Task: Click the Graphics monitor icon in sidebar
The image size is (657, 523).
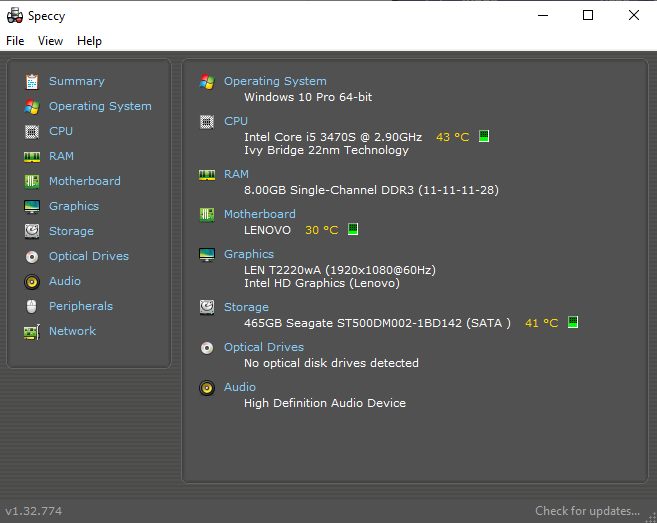Action: tap(32, 207)
